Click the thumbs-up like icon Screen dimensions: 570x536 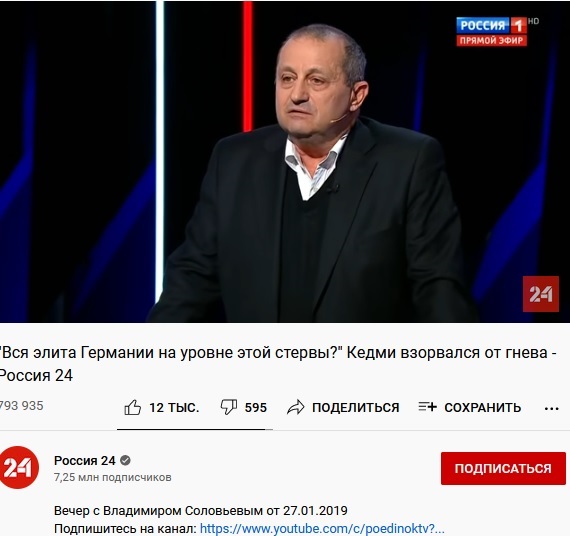point(132,407)
